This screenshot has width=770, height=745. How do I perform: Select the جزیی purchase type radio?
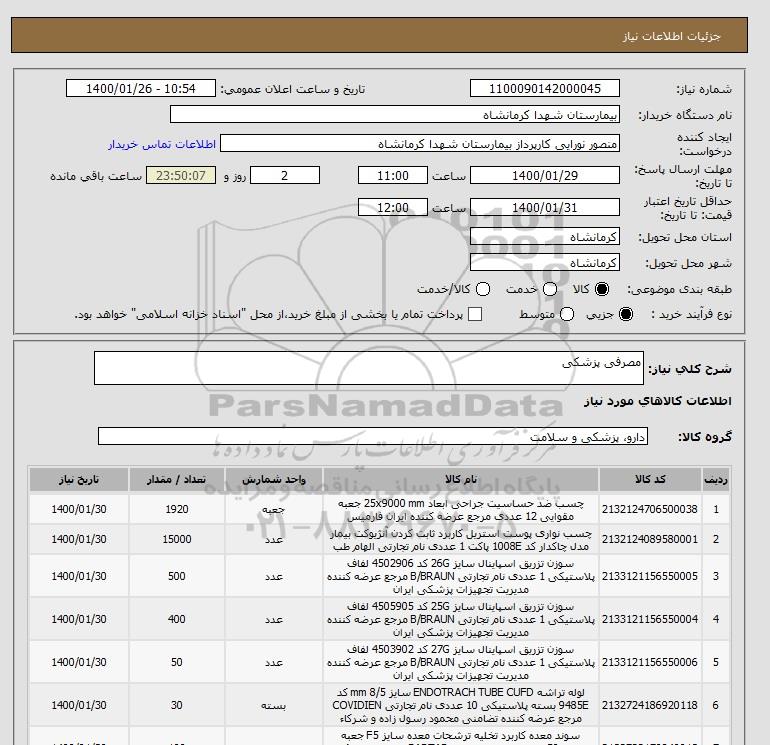[626, 314]
